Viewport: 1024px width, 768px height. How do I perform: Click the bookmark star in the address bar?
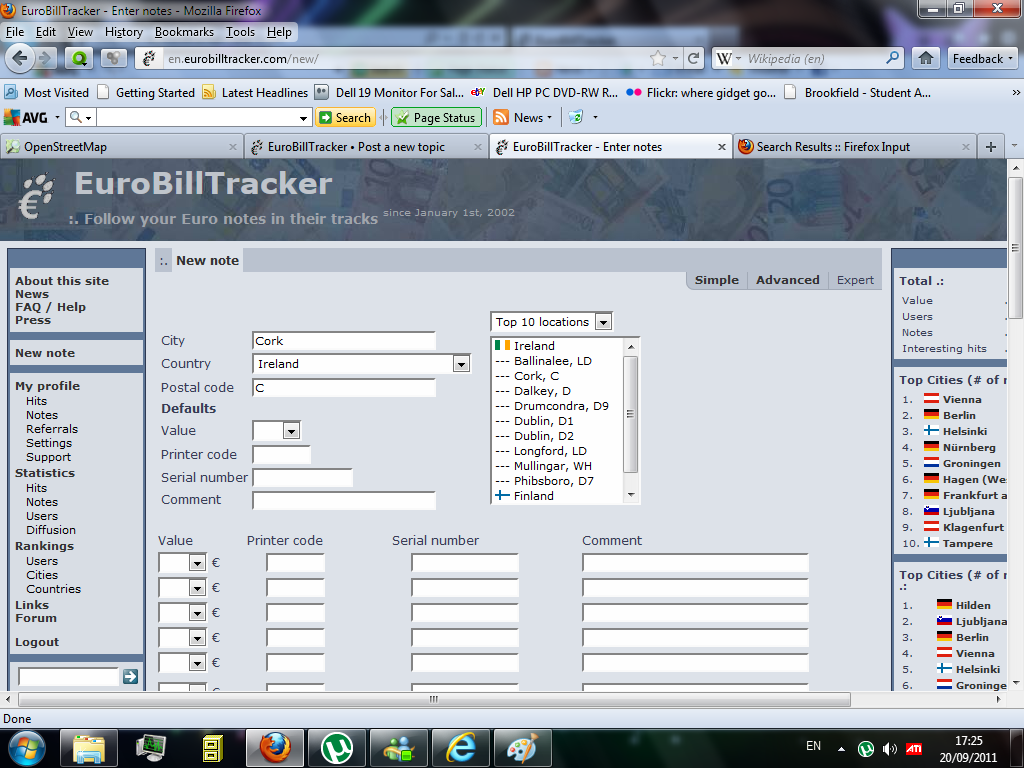point(657,58)
